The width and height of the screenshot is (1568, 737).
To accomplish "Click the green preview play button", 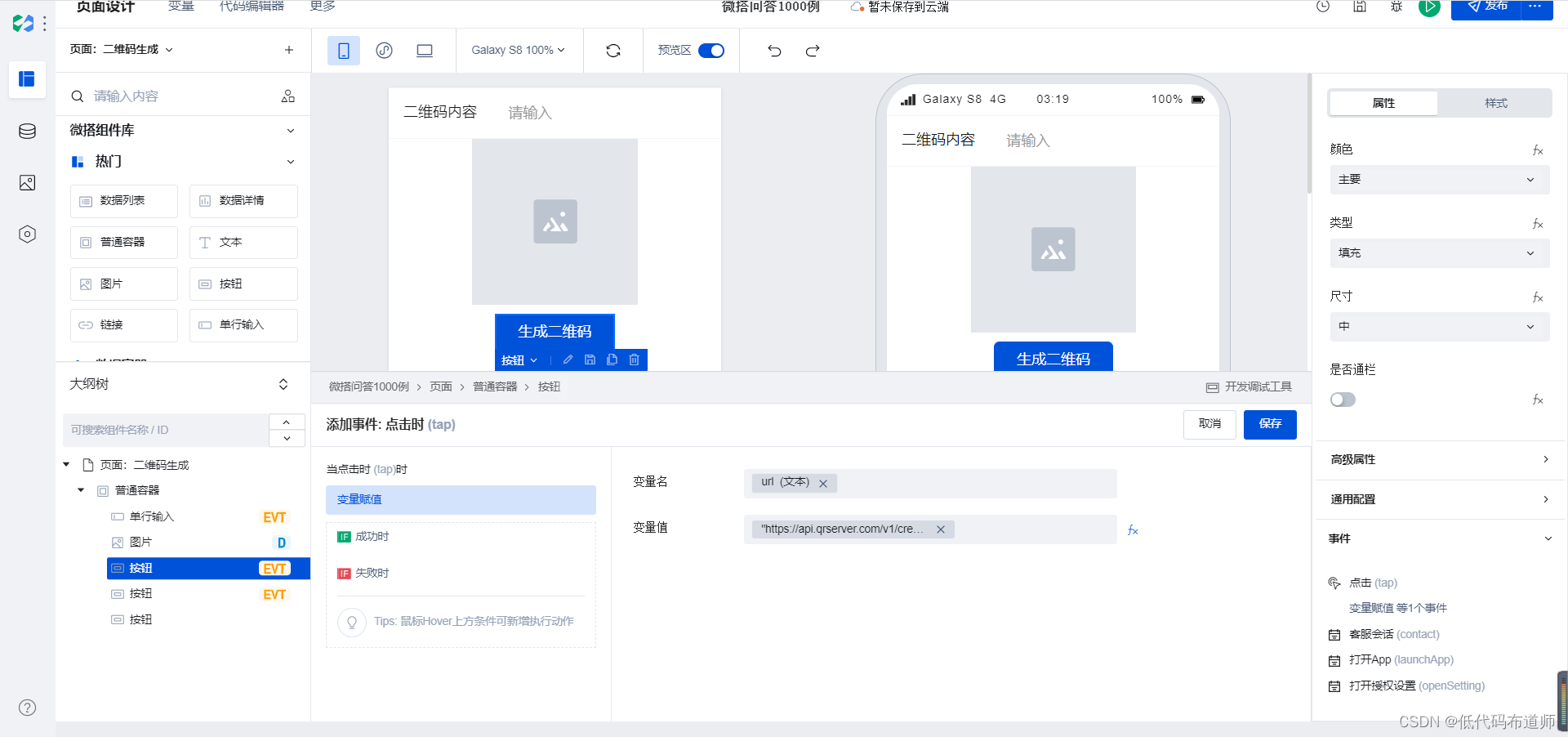I will [1429, 7].
